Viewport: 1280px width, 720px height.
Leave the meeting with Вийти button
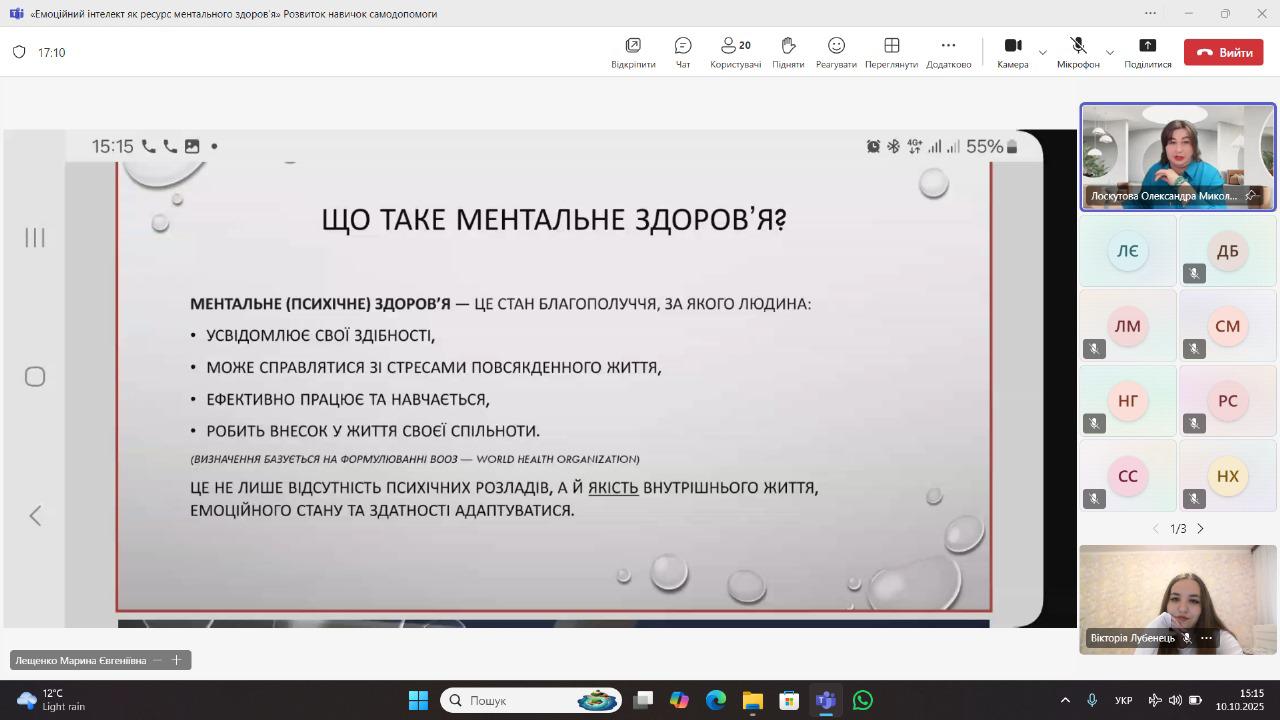[1223, 52]
